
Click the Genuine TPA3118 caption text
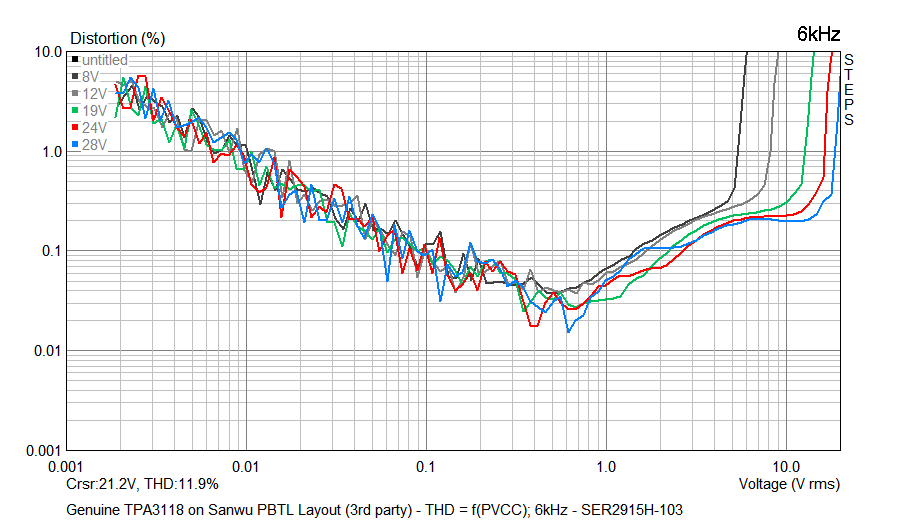(x=374, y=510)
